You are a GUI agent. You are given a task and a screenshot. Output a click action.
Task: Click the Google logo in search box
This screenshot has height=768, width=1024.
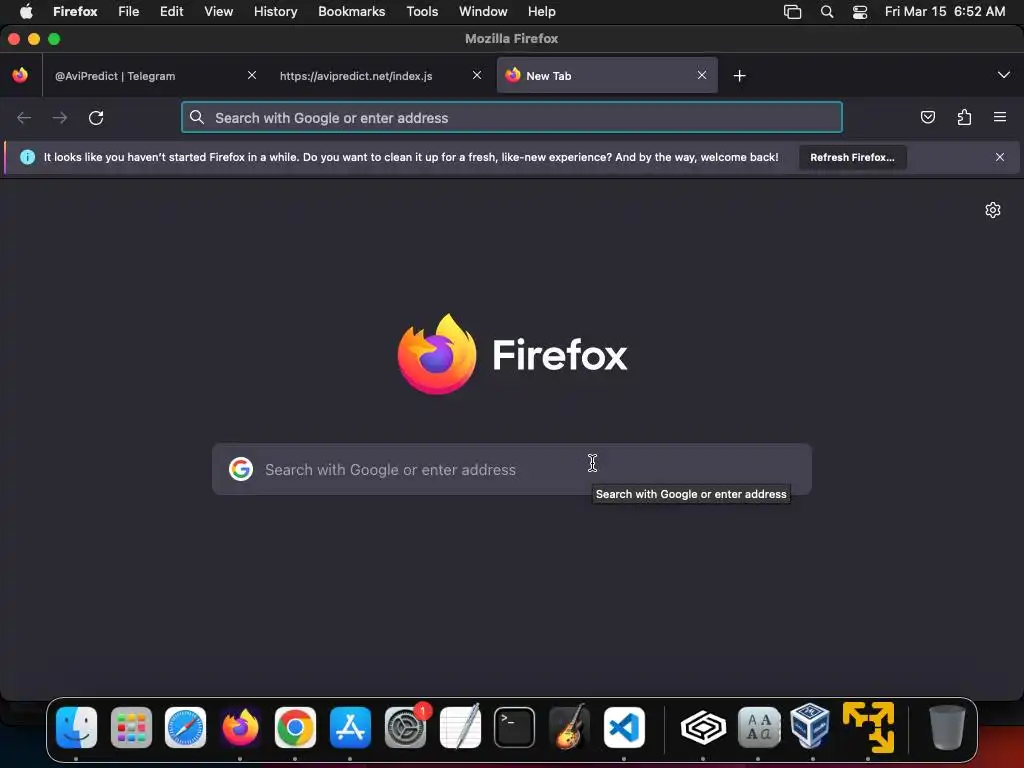pyautogui.click(x=241, y=469)
